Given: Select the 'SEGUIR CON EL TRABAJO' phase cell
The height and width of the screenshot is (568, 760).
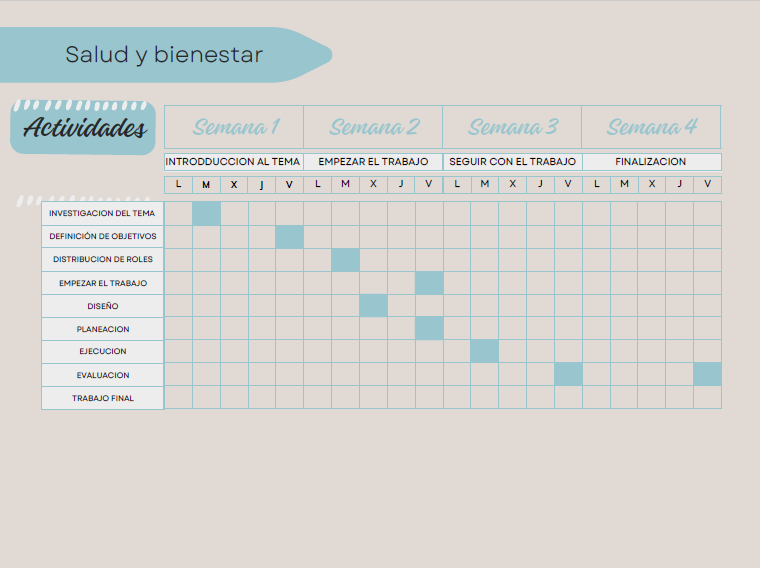Looking at the screenshot, I should click(512, 162).
